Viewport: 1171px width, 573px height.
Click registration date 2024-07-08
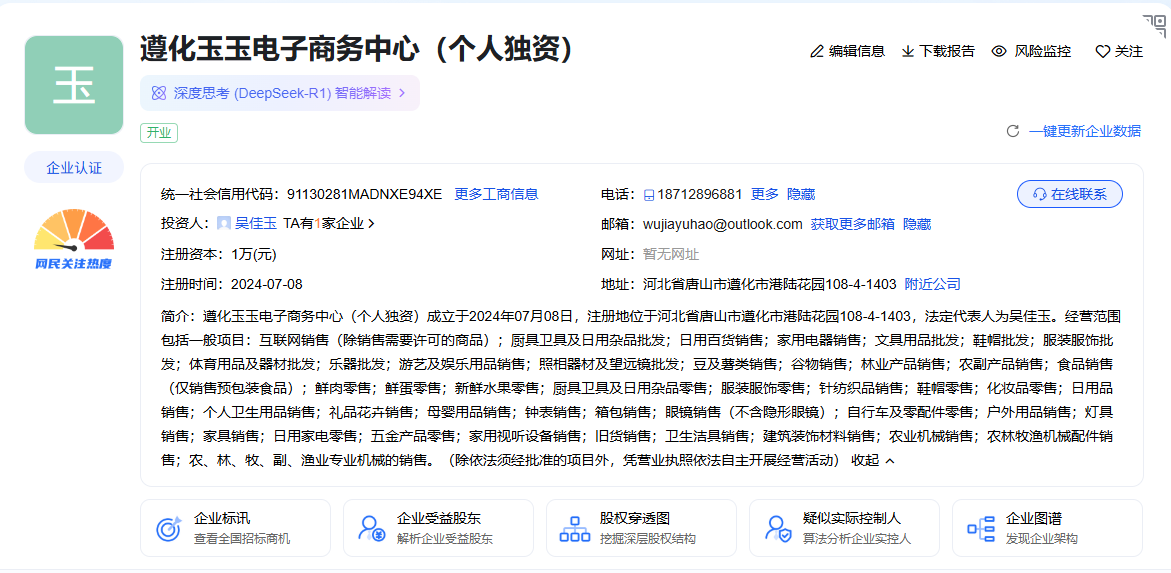(x=267, y=284)
